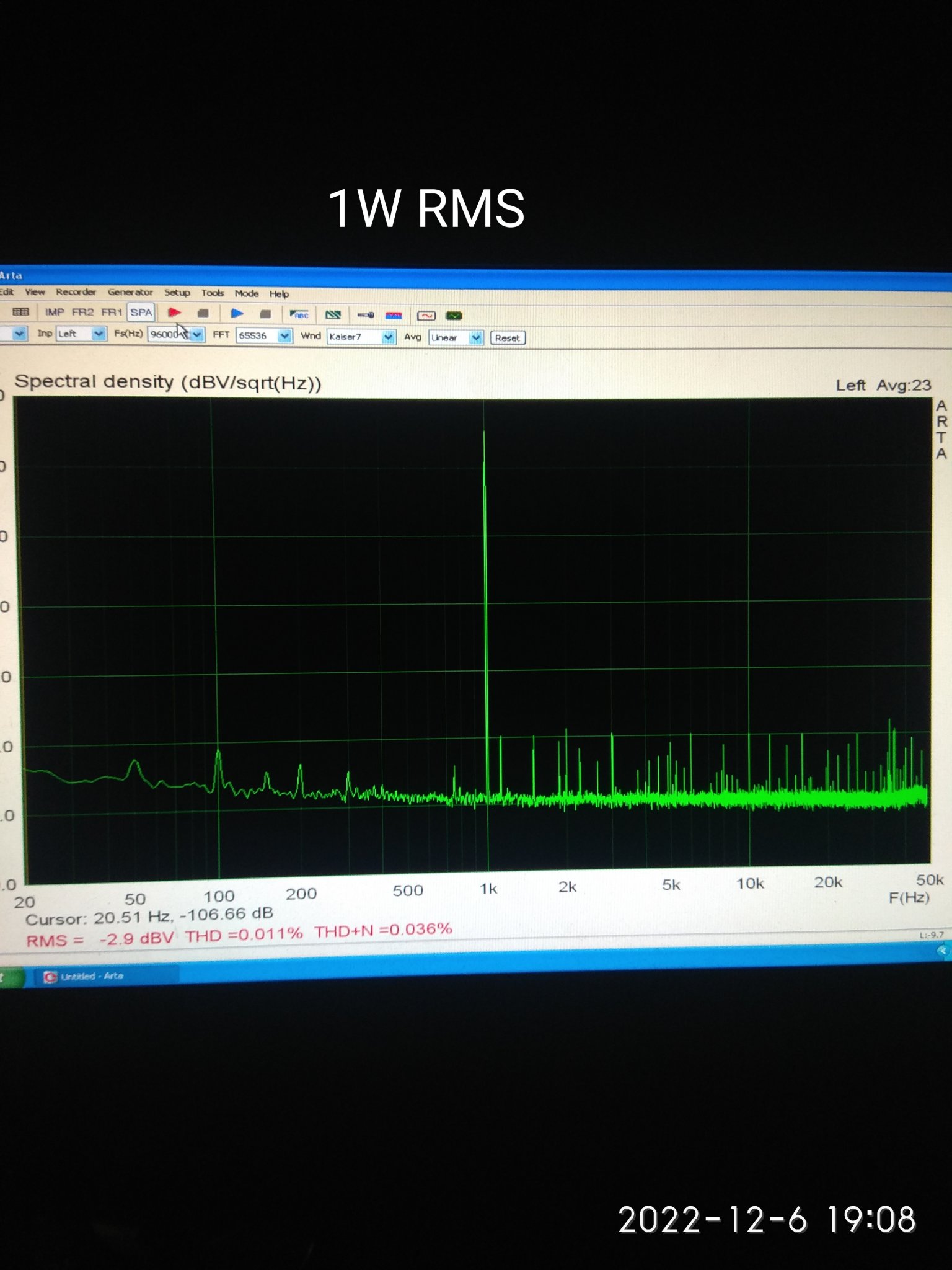Click the green striped overlay icon
The width and height of the screenshot is (952, 1270).
(x=333, y=315)
